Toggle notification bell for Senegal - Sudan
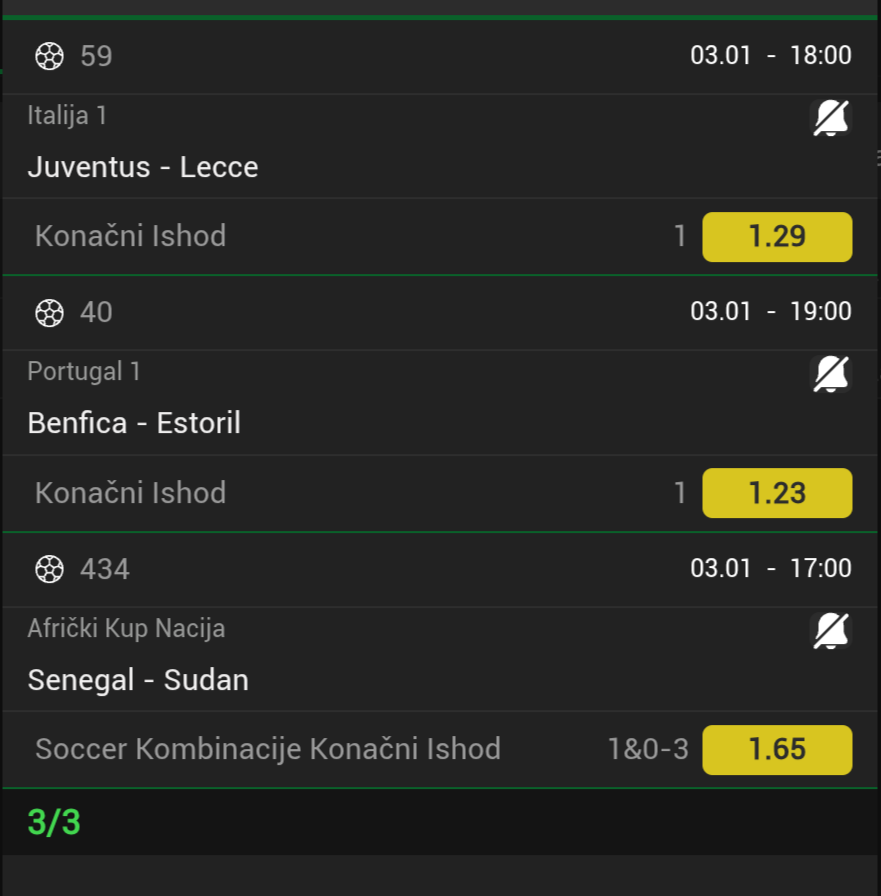 pyautogui.click(x=830, y=631)
